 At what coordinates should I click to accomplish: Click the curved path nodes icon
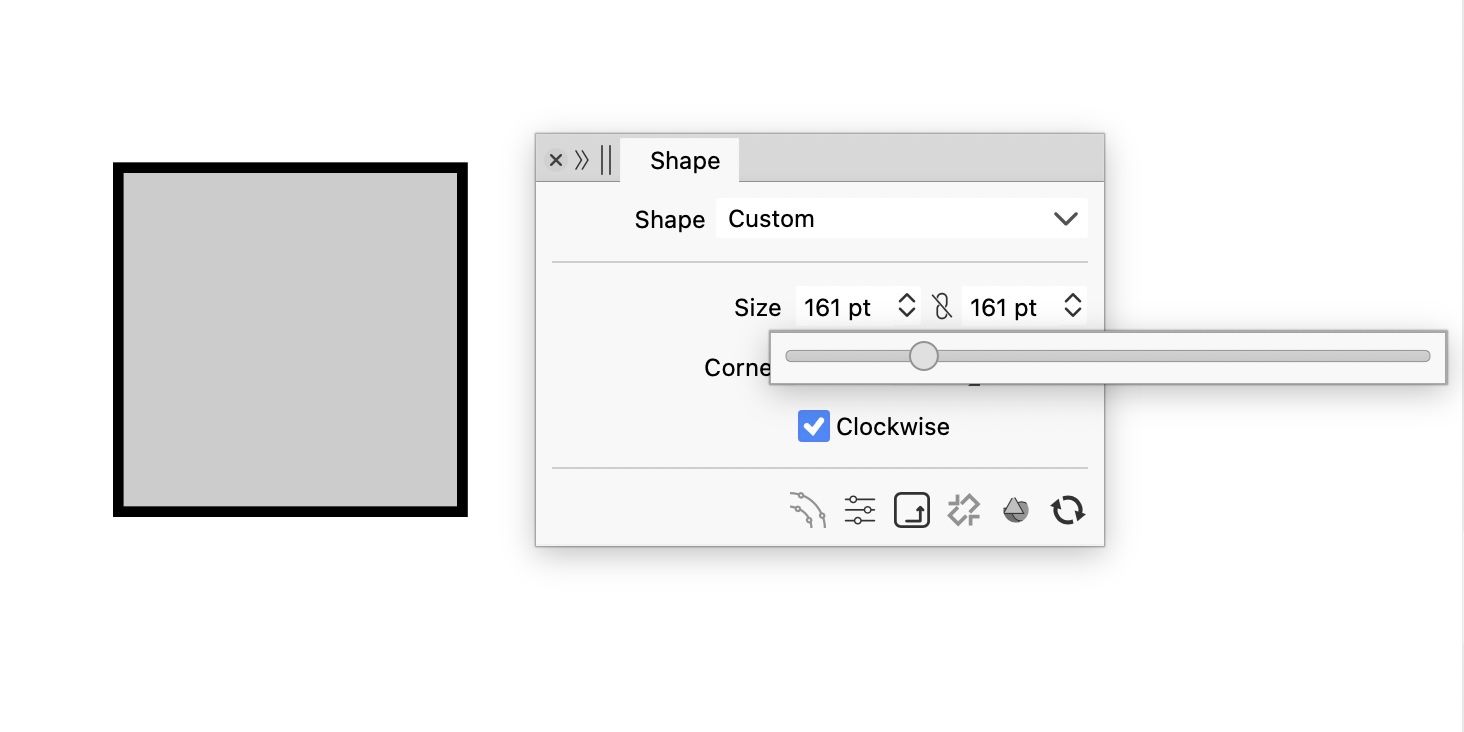[x=808, y=511]
